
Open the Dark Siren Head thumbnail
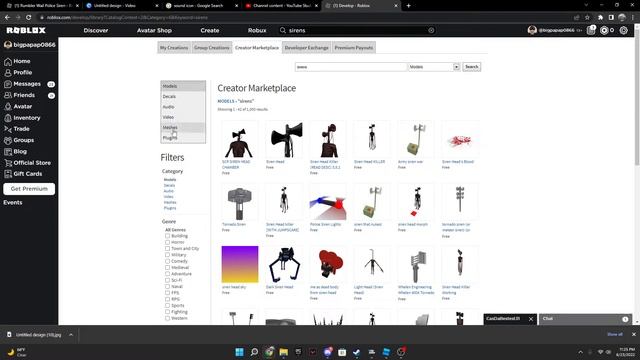[x=284, y=264]
